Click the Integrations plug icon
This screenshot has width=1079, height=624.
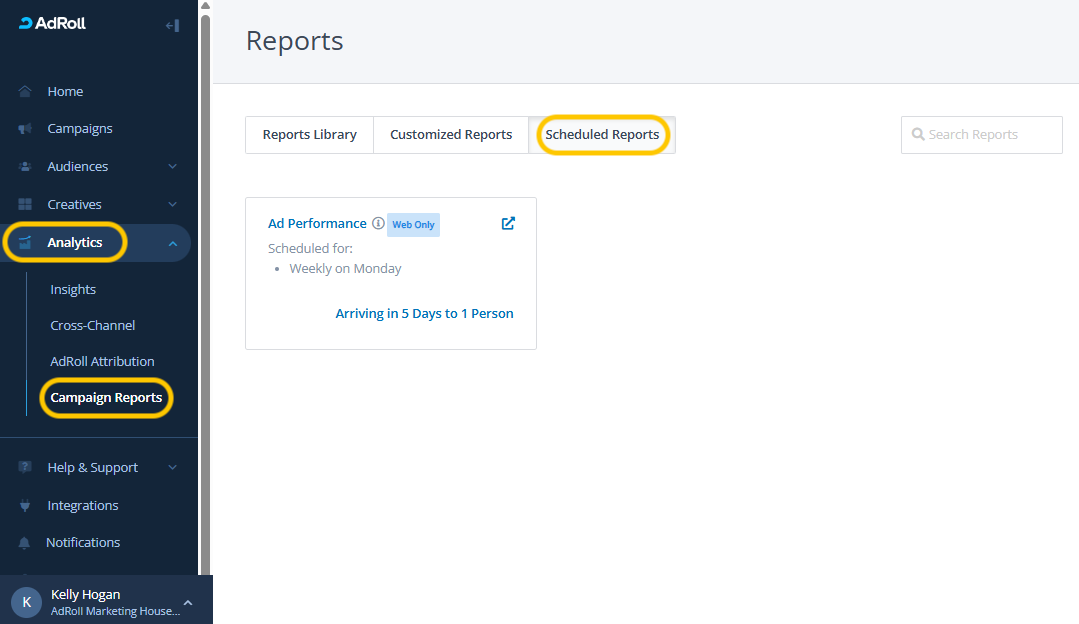coord(25,506)
